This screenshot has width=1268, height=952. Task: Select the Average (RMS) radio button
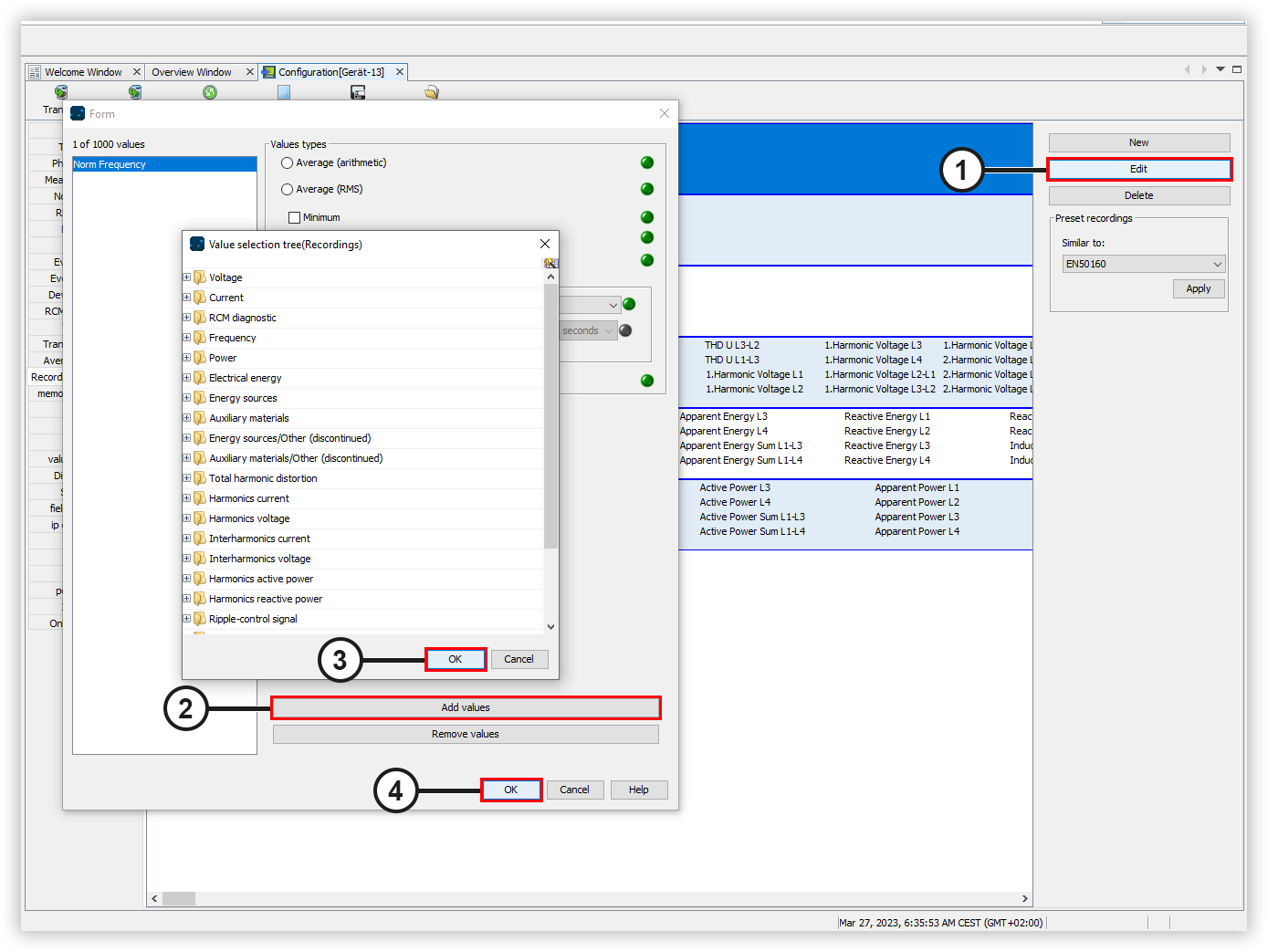click(x=287, y=189)
